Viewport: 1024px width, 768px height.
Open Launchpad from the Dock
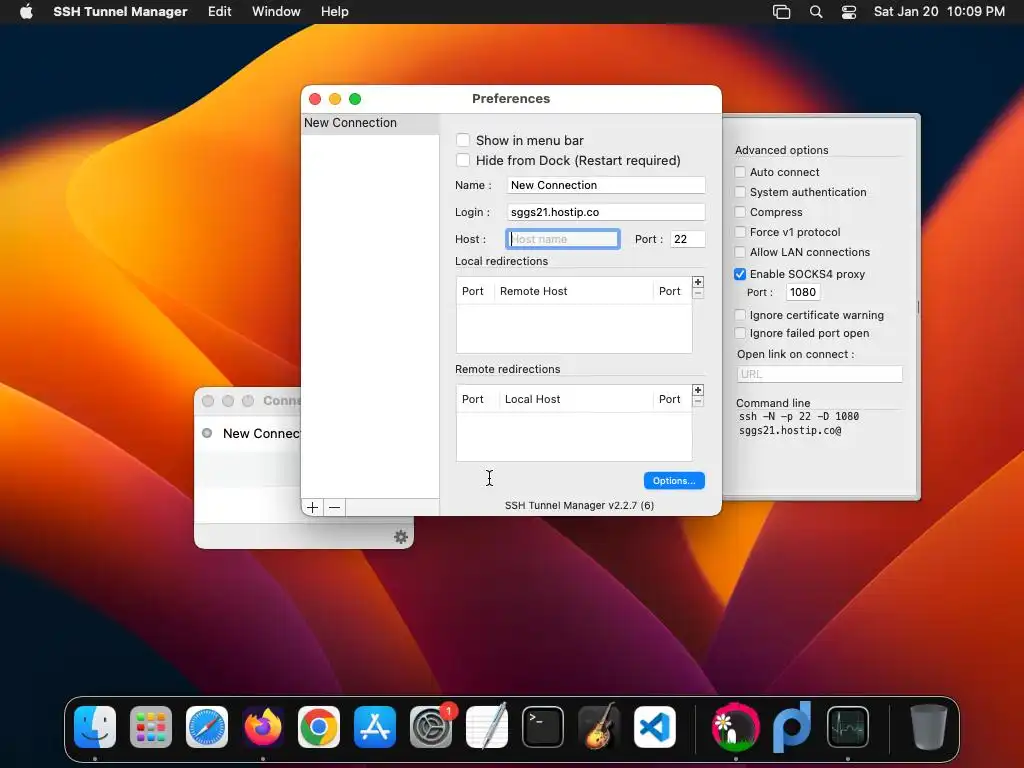coord(151,727)
